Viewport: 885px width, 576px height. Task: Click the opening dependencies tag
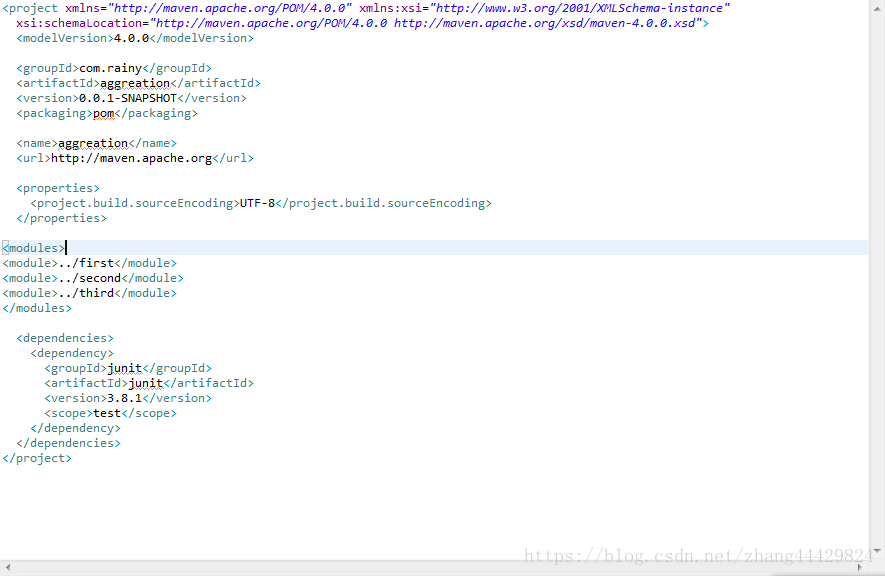65,338
